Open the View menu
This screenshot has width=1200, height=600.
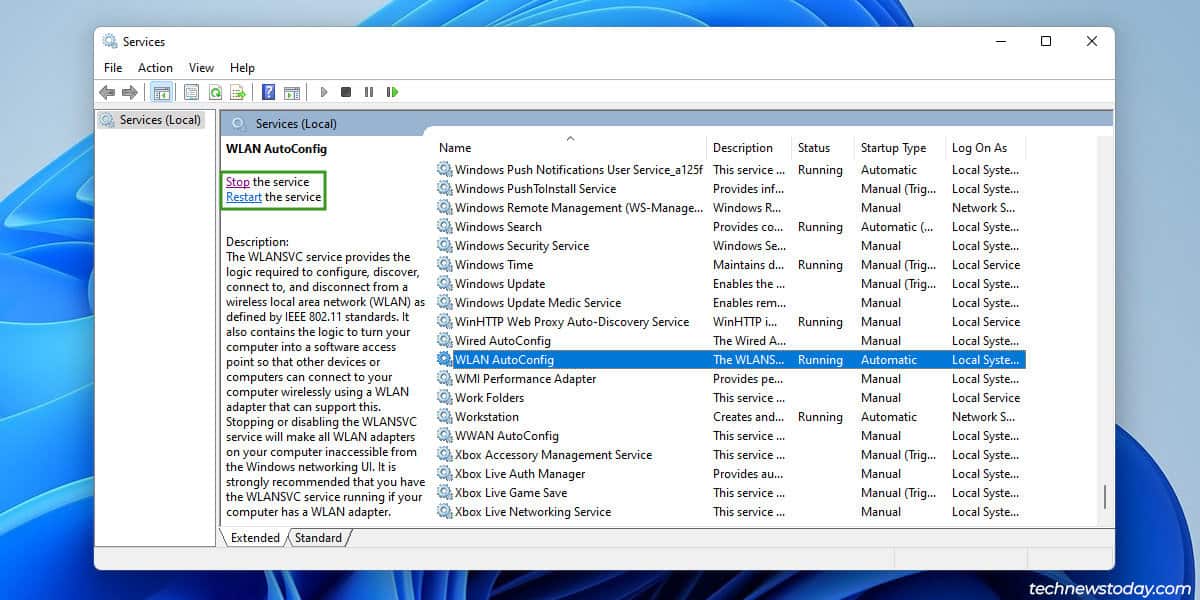click(201, 68)
